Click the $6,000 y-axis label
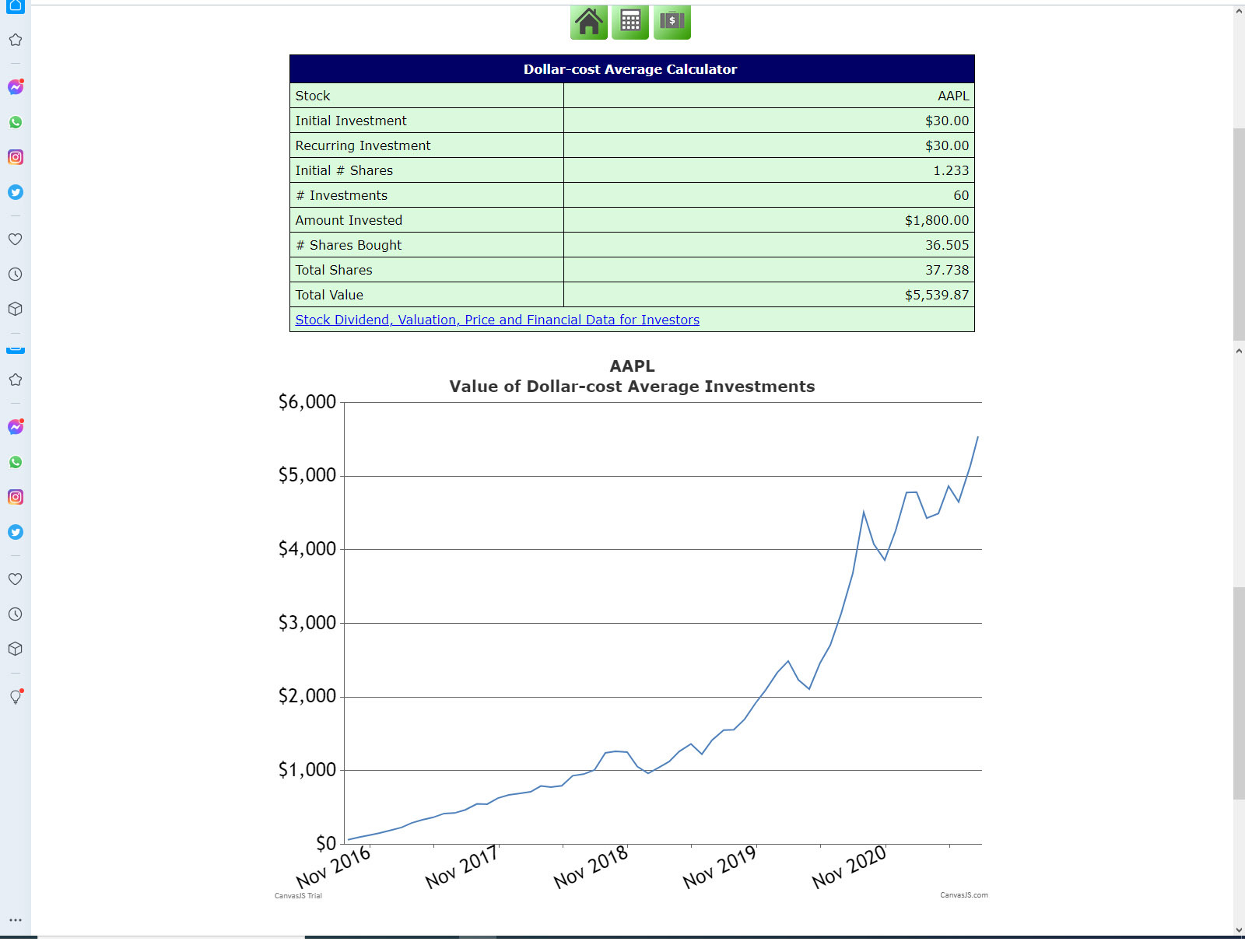The image size is (1245, 952). tap(307, 402)
